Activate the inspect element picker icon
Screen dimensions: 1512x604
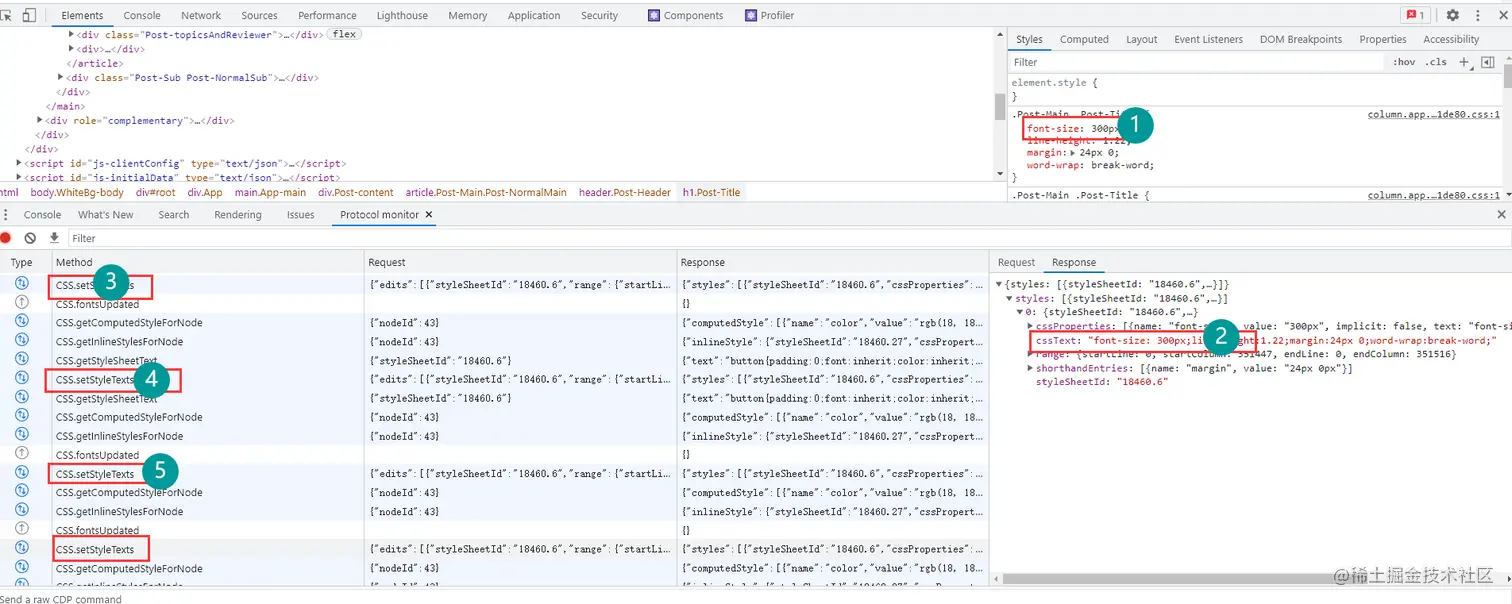[8, 15]
